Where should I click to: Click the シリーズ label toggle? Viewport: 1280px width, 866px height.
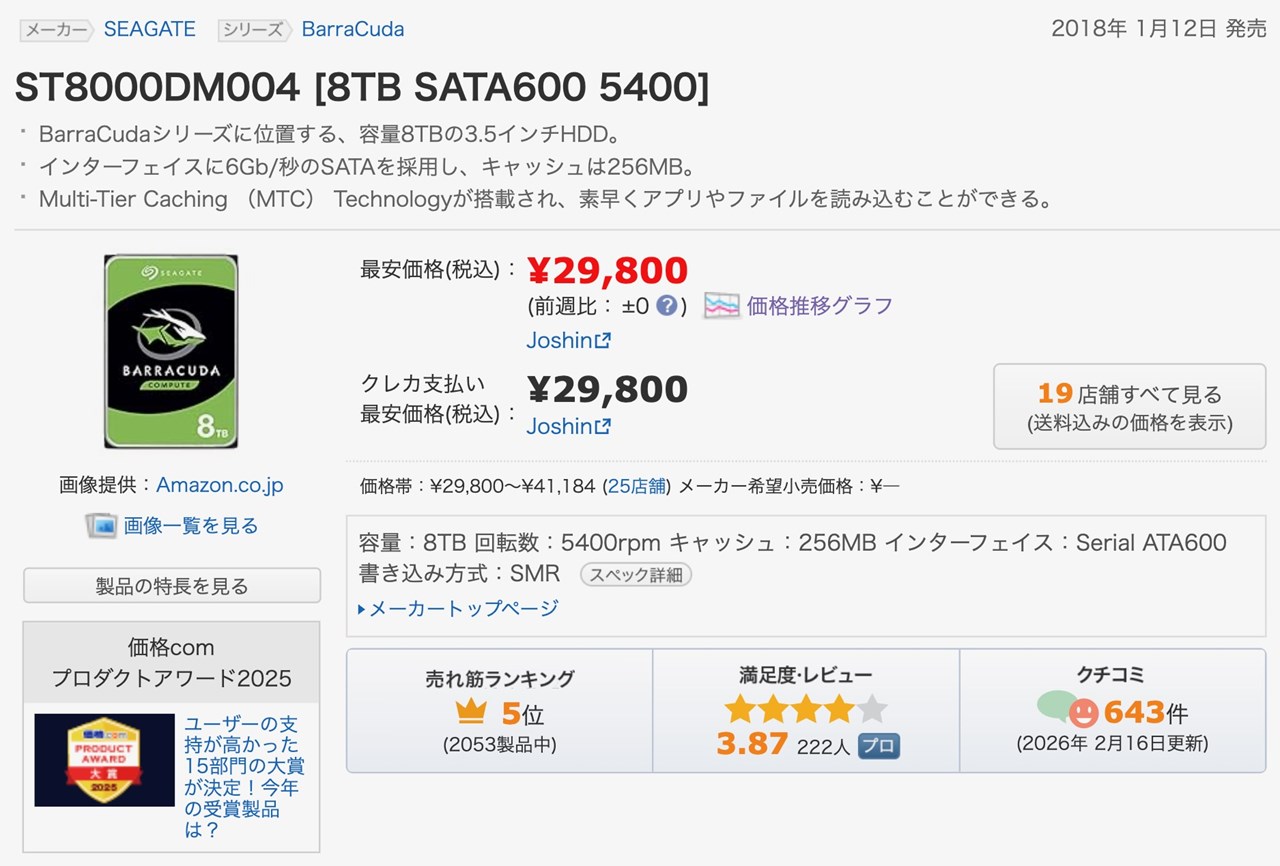[x=251, y=28]
